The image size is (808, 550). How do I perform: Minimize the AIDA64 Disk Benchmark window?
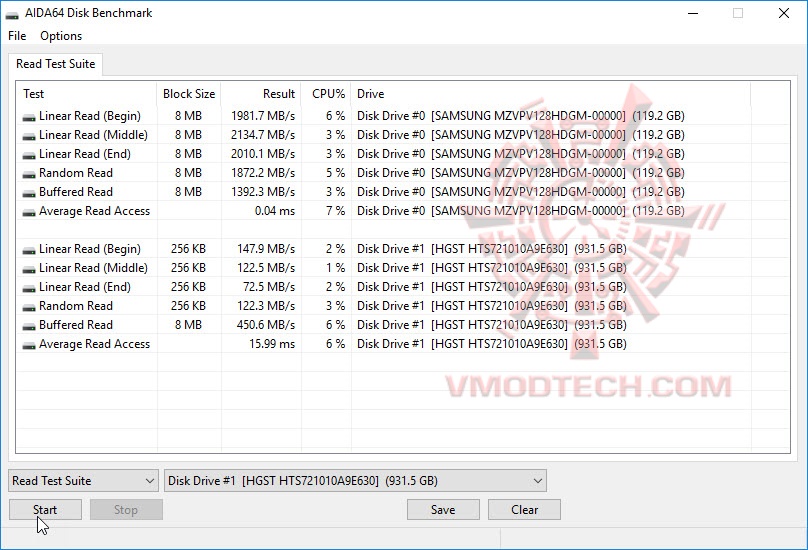[x=693, y=13]
